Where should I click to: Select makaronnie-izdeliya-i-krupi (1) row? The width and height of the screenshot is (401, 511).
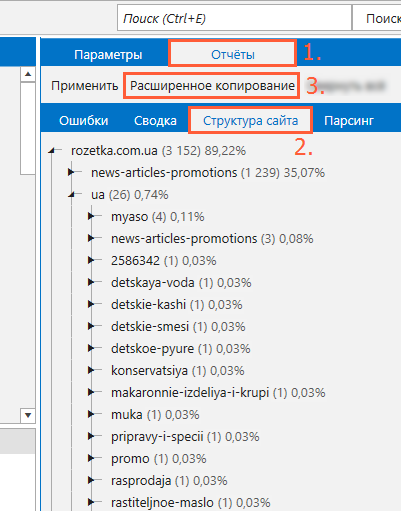pyautogui.click(x=218, y=393)
